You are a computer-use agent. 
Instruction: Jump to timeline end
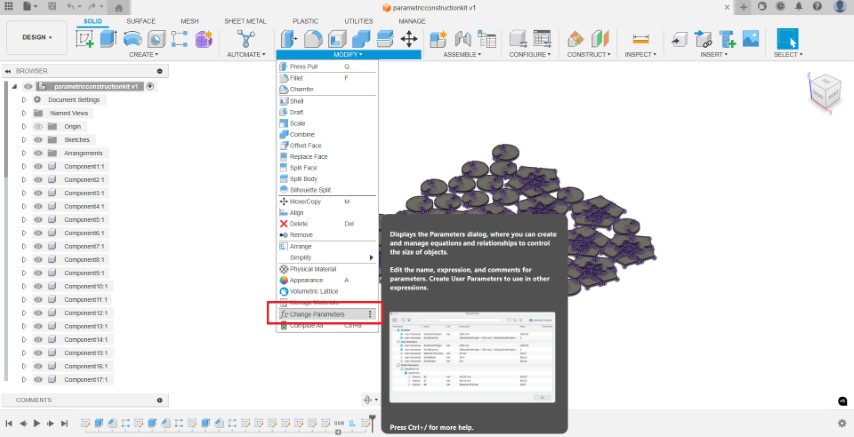tap(64, 423)
